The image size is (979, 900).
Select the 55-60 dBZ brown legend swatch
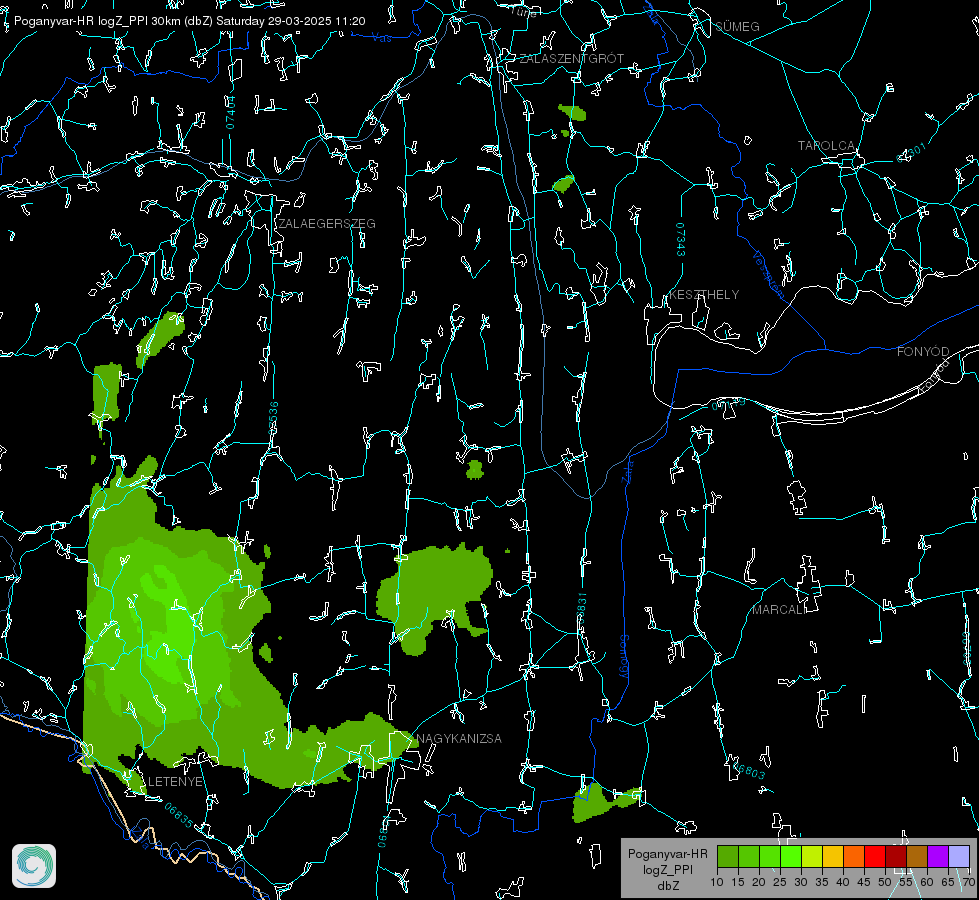pyautogui.click(x=917, y=856)
